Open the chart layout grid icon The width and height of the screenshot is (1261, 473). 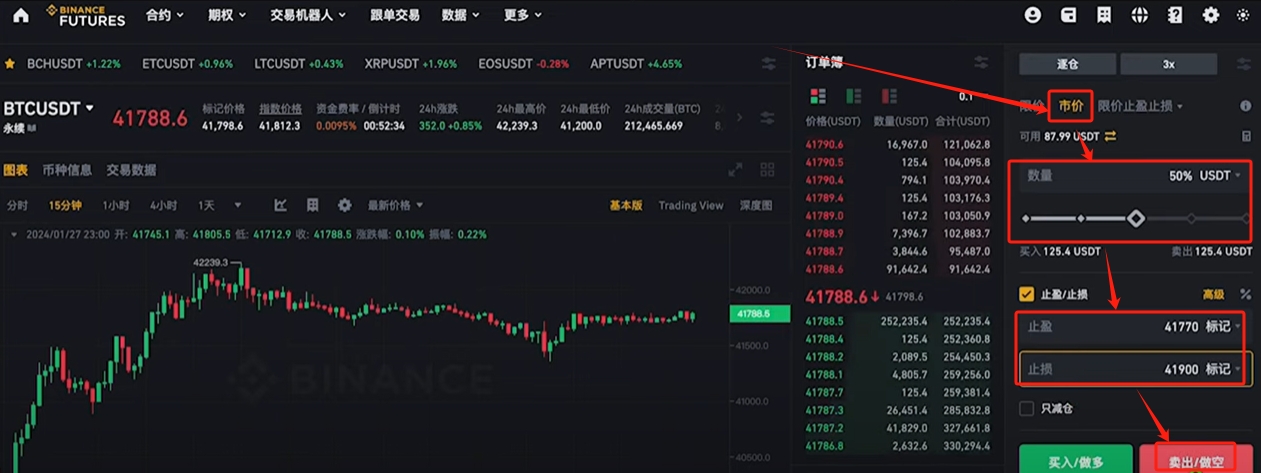pyautogui.click(x=767, y=170)
